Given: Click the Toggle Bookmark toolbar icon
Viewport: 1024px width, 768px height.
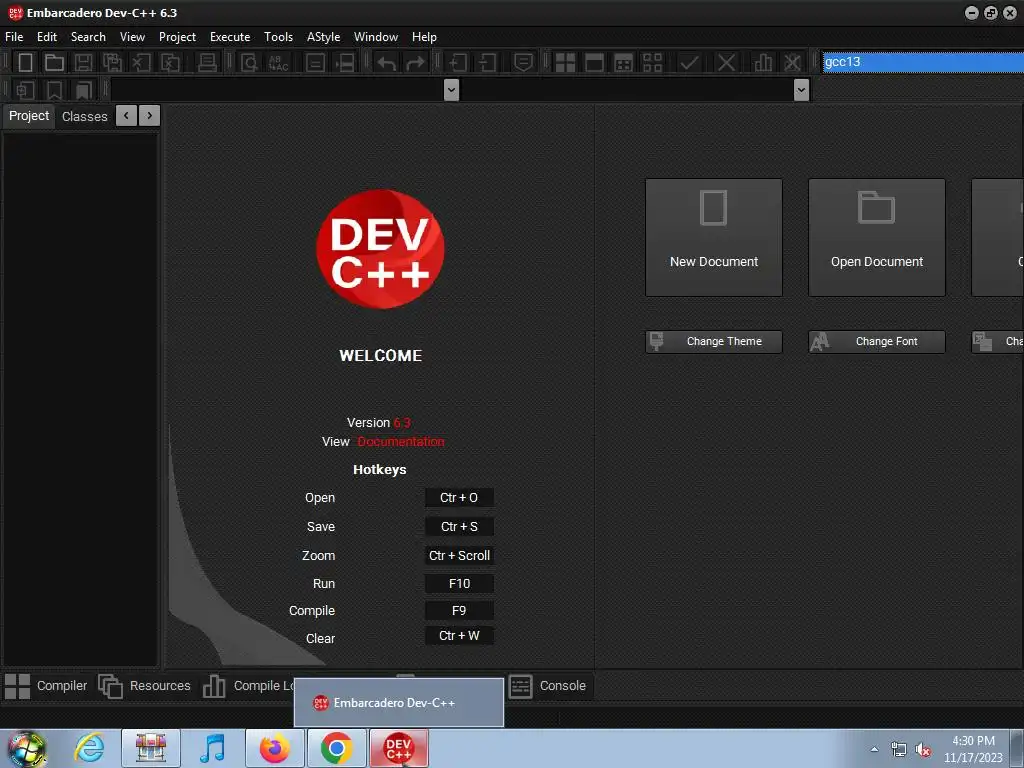Looking at the screenshot, I should [x=55, y=90].
